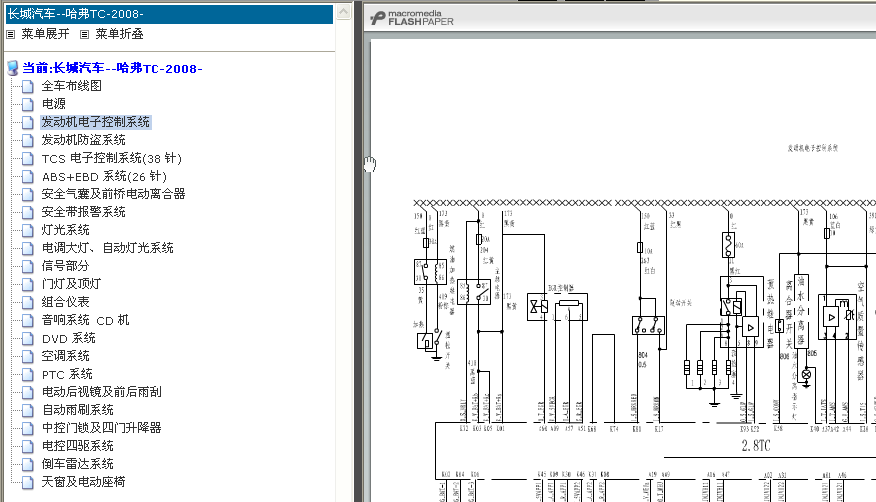Image resolution: width=876 pixels, height=502 pixels.
Task: Open 电动后视镜及前后雨刮 diagram
Action: coord(102,392)
